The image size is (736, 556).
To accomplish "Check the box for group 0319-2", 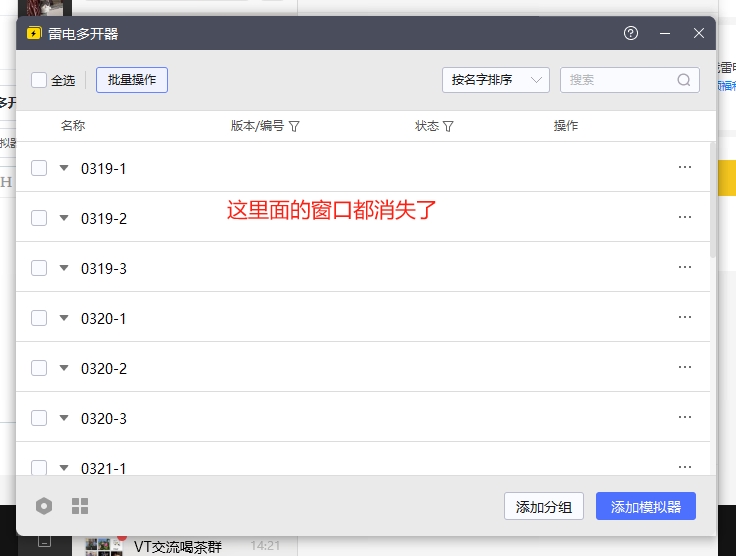I will 39,218.
